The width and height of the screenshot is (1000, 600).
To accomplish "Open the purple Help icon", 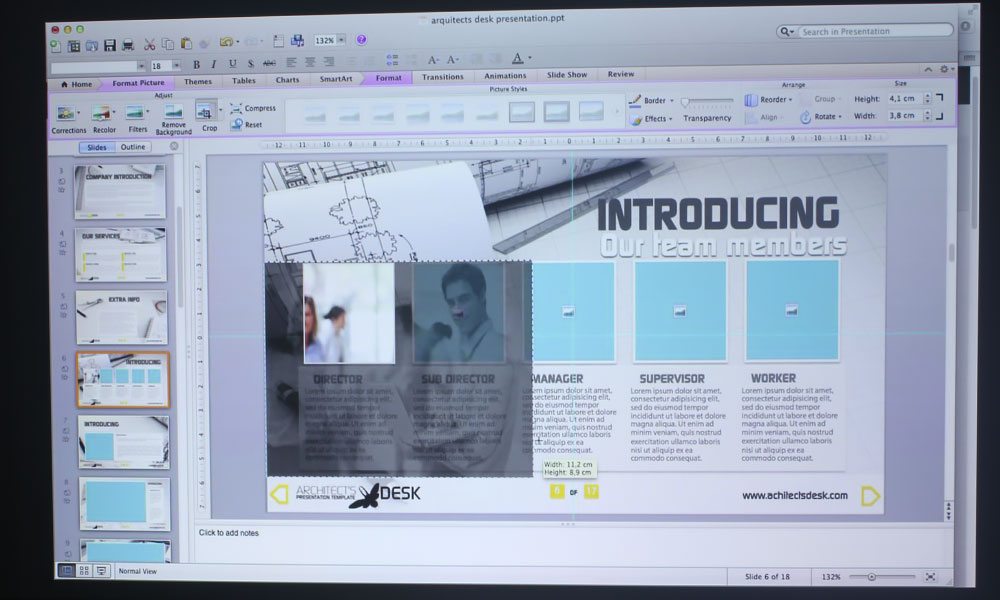I will point(361,40).
